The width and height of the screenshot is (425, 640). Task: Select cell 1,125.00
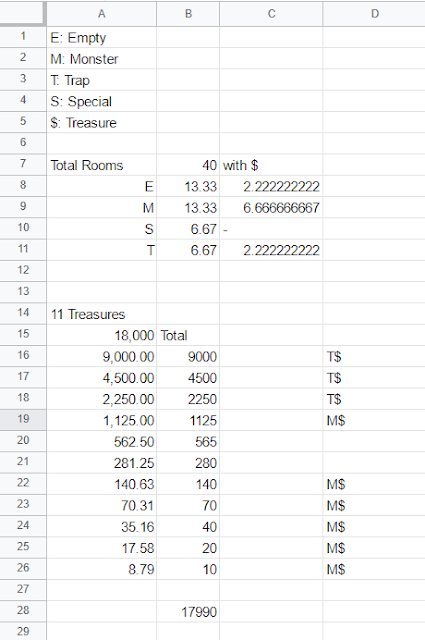tap(102, 420)
